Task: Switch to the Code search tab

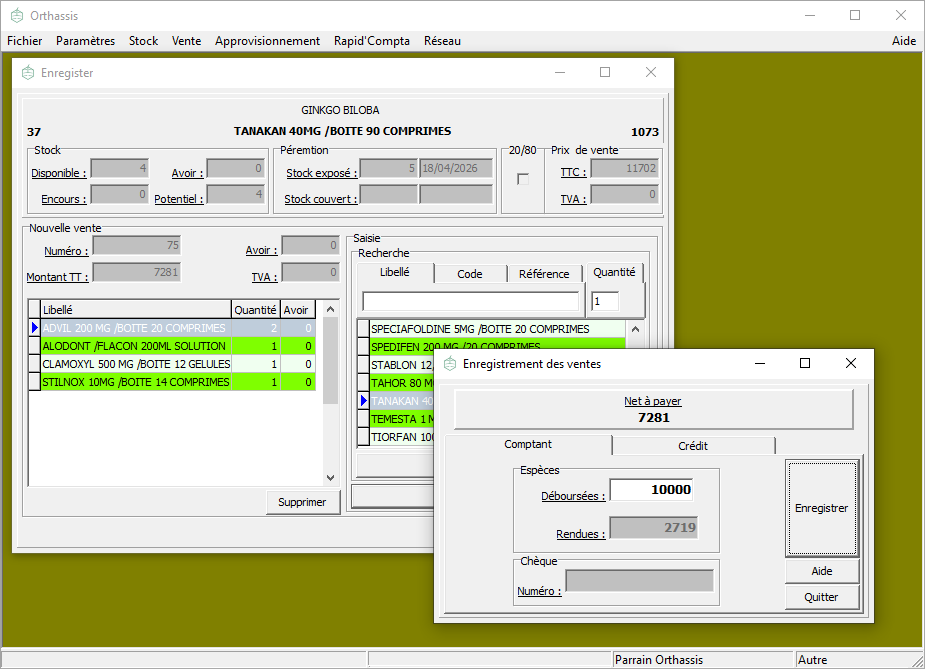Action: click(470, 274)
